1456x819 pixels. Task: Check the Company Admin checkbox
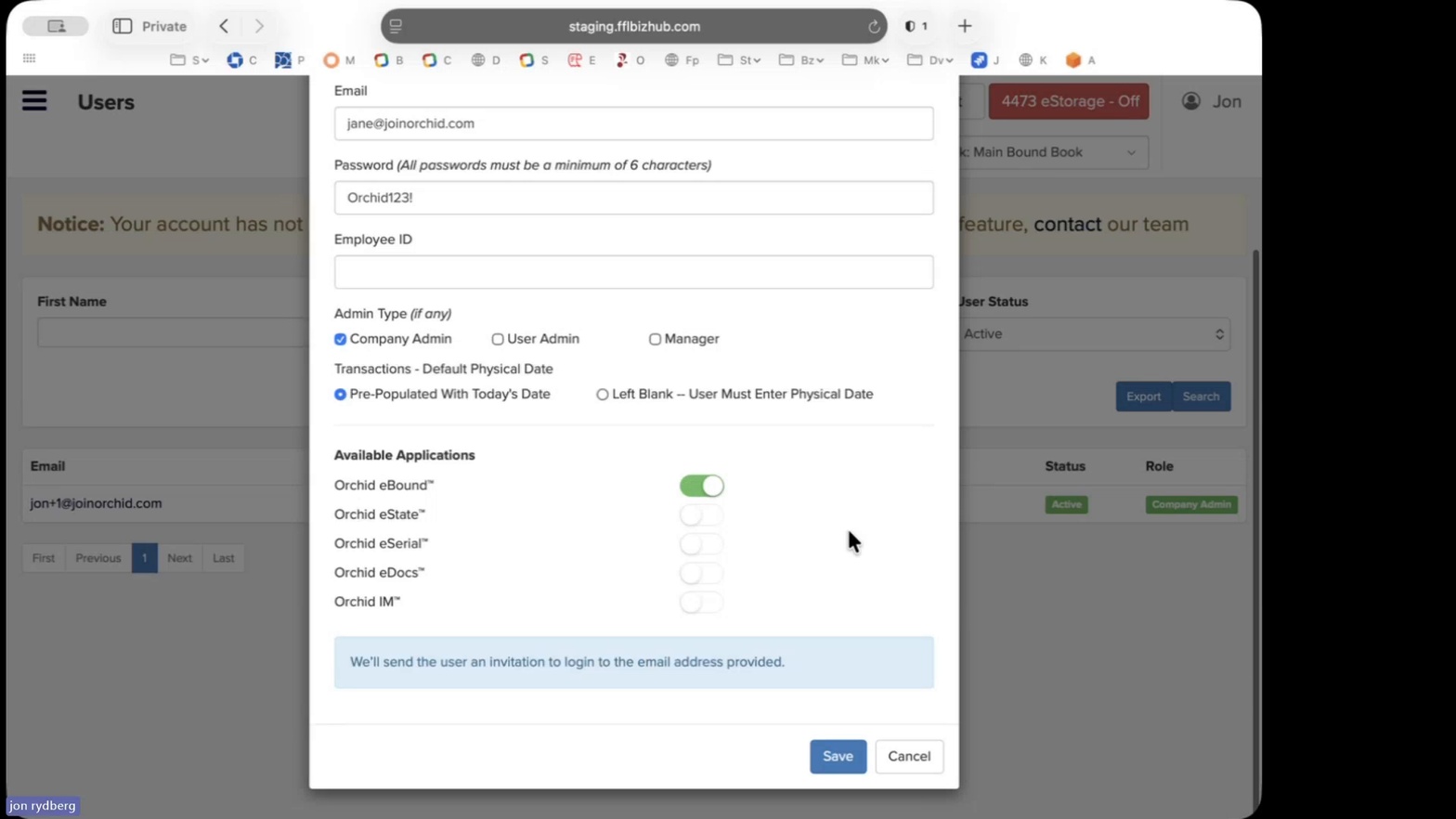[x=340, y=339]
